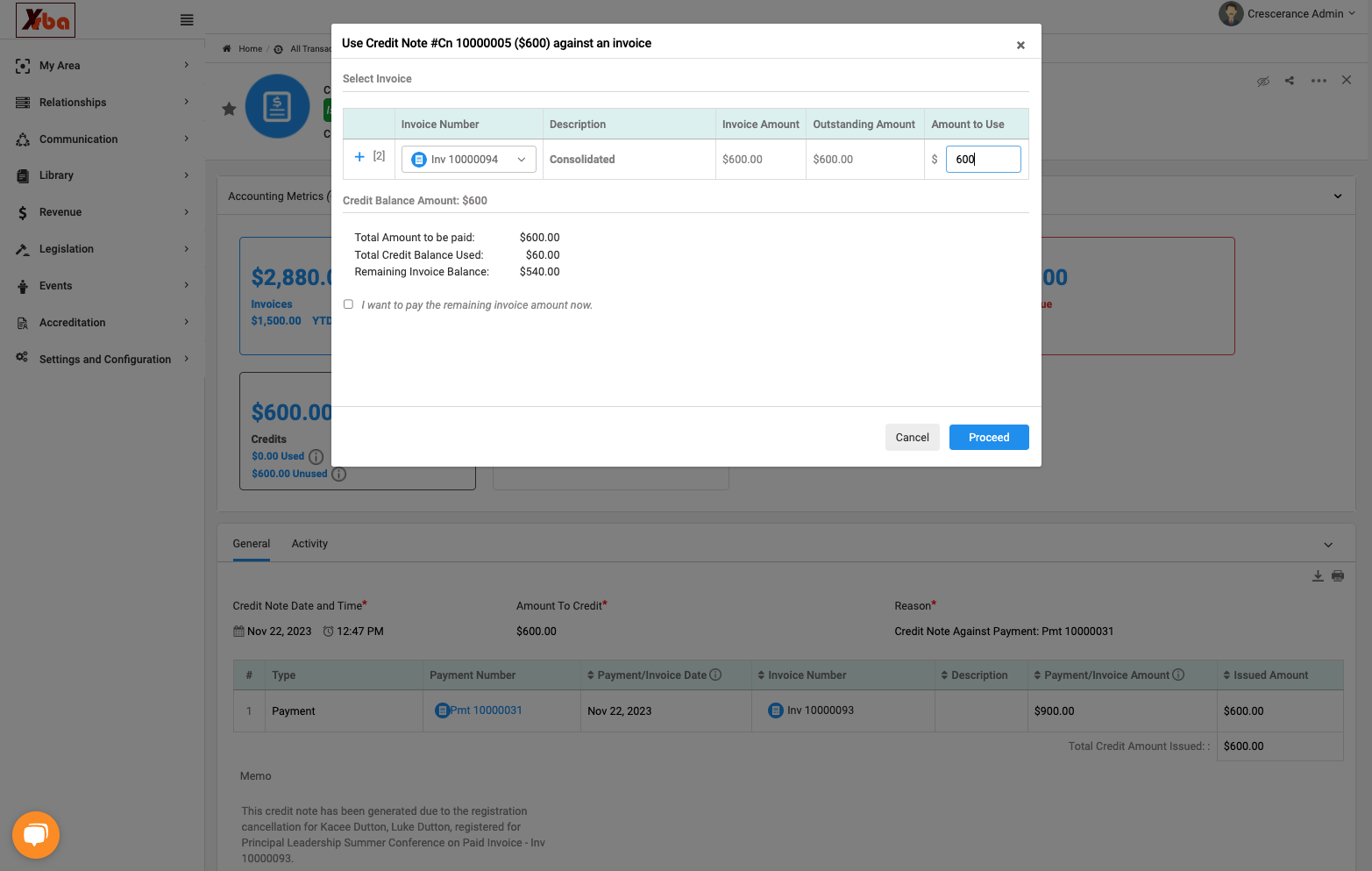The width and height of the screenshot is (1372, 871).
Task: Click the info icon next to $0.00 Used
Action: point(316,457)
